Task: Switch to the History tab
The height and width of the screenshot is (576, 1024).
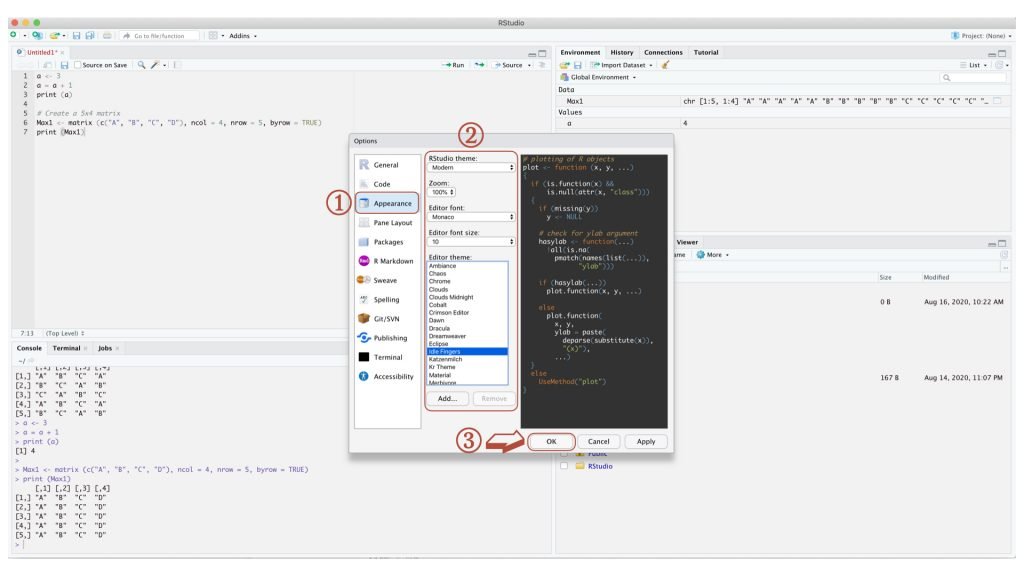Action: [x=621, y=52]
